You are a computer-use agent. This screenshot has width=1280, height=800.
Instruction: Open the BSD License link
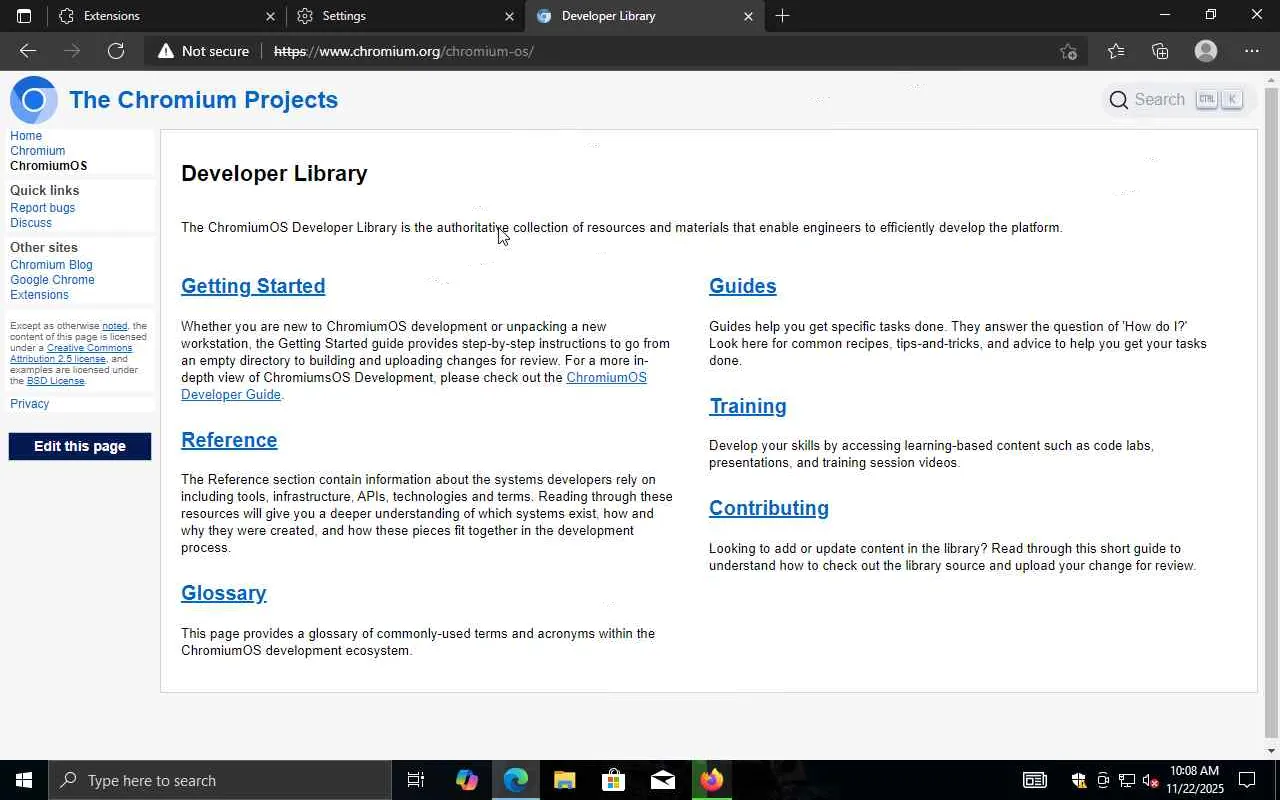(x=55, y=381)
